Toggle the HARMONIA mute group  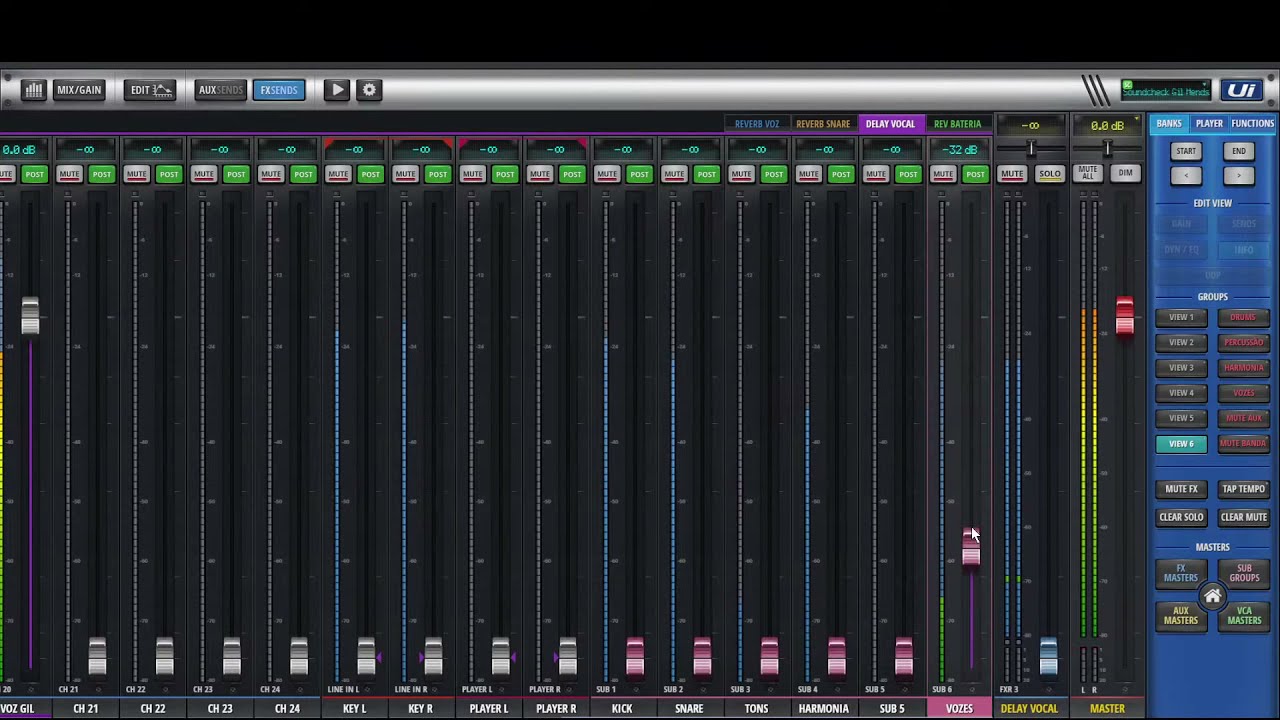click(1243, 368)
